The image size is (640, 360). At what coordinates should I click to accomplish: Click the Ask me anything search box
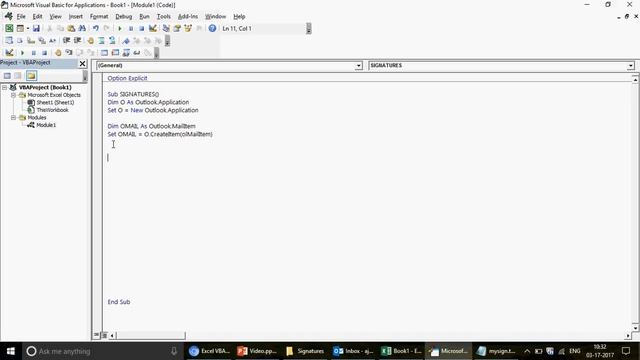pyautogui.click(x=101, y=351)
